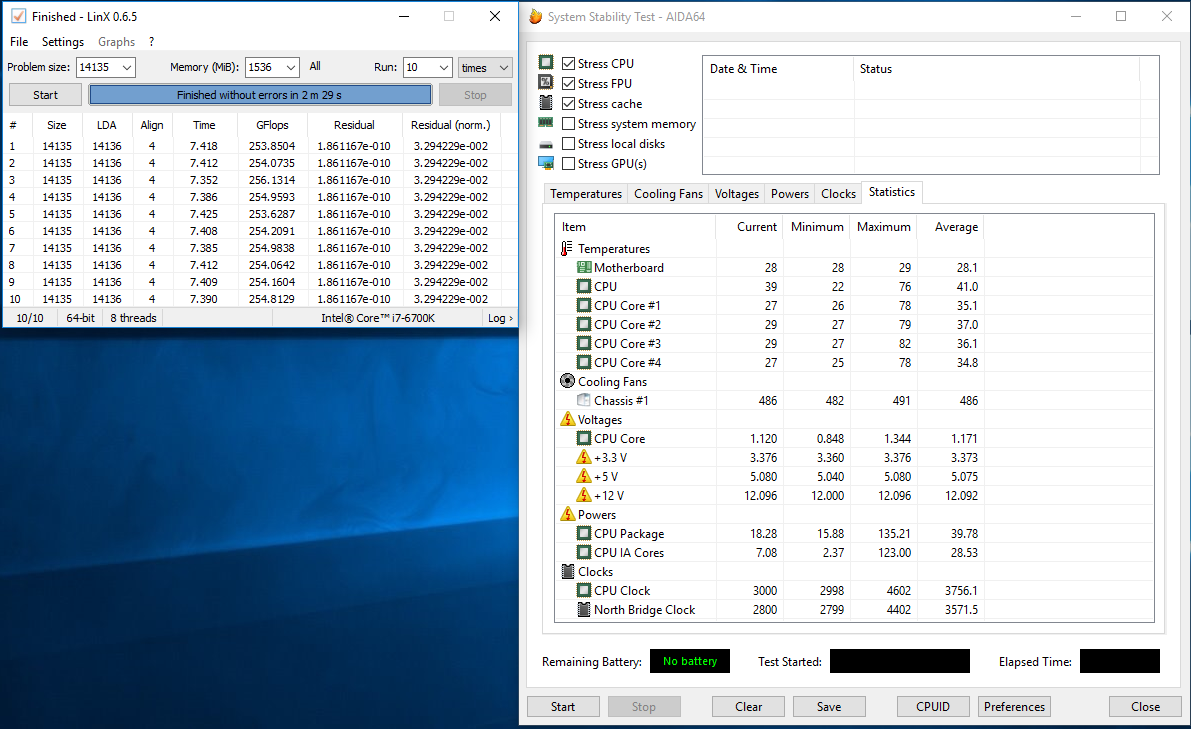1191x729 pixels.
Task: Click the Motherboard row icon
Action: (x=583, y=267)
